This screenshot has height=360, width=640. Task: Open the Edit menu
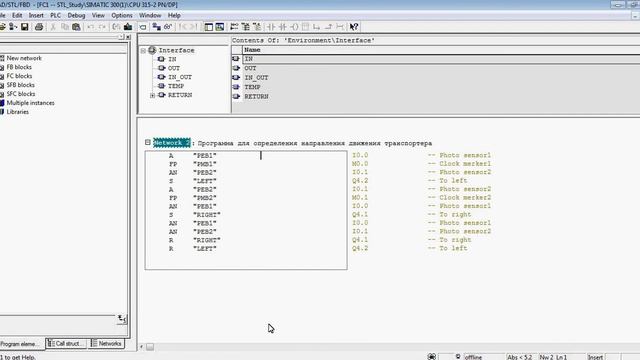coord(17,16)
